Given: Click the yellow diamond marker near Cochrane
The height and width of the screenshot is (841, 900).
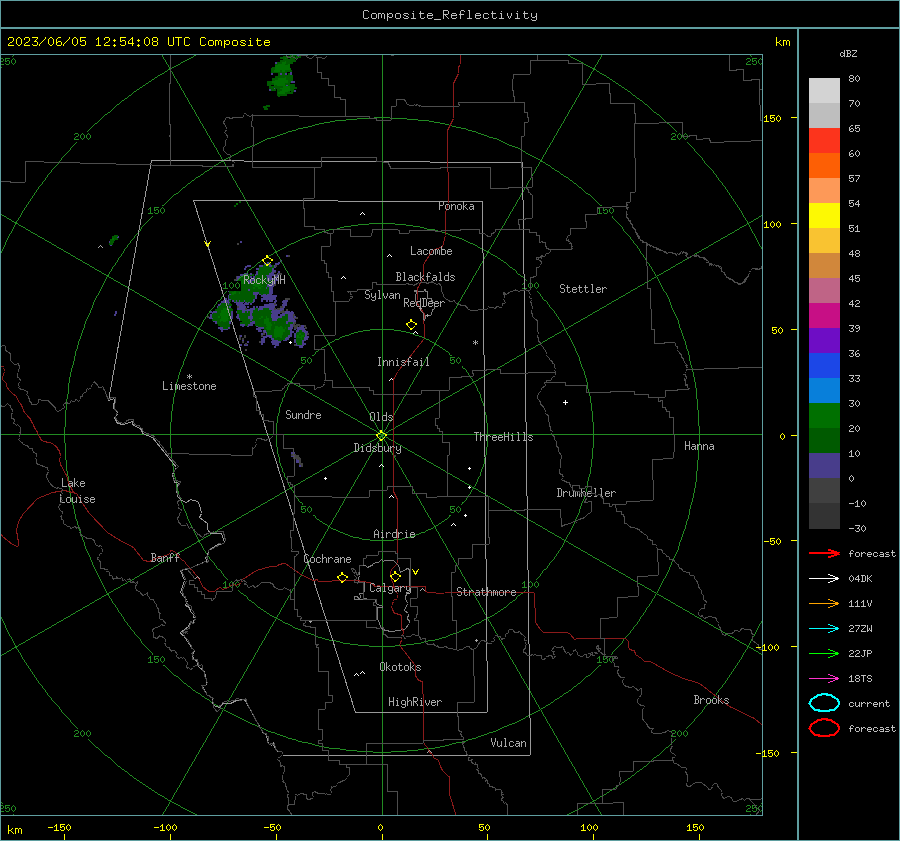Looking at the screenshot, I should click(x=342, y=578).
